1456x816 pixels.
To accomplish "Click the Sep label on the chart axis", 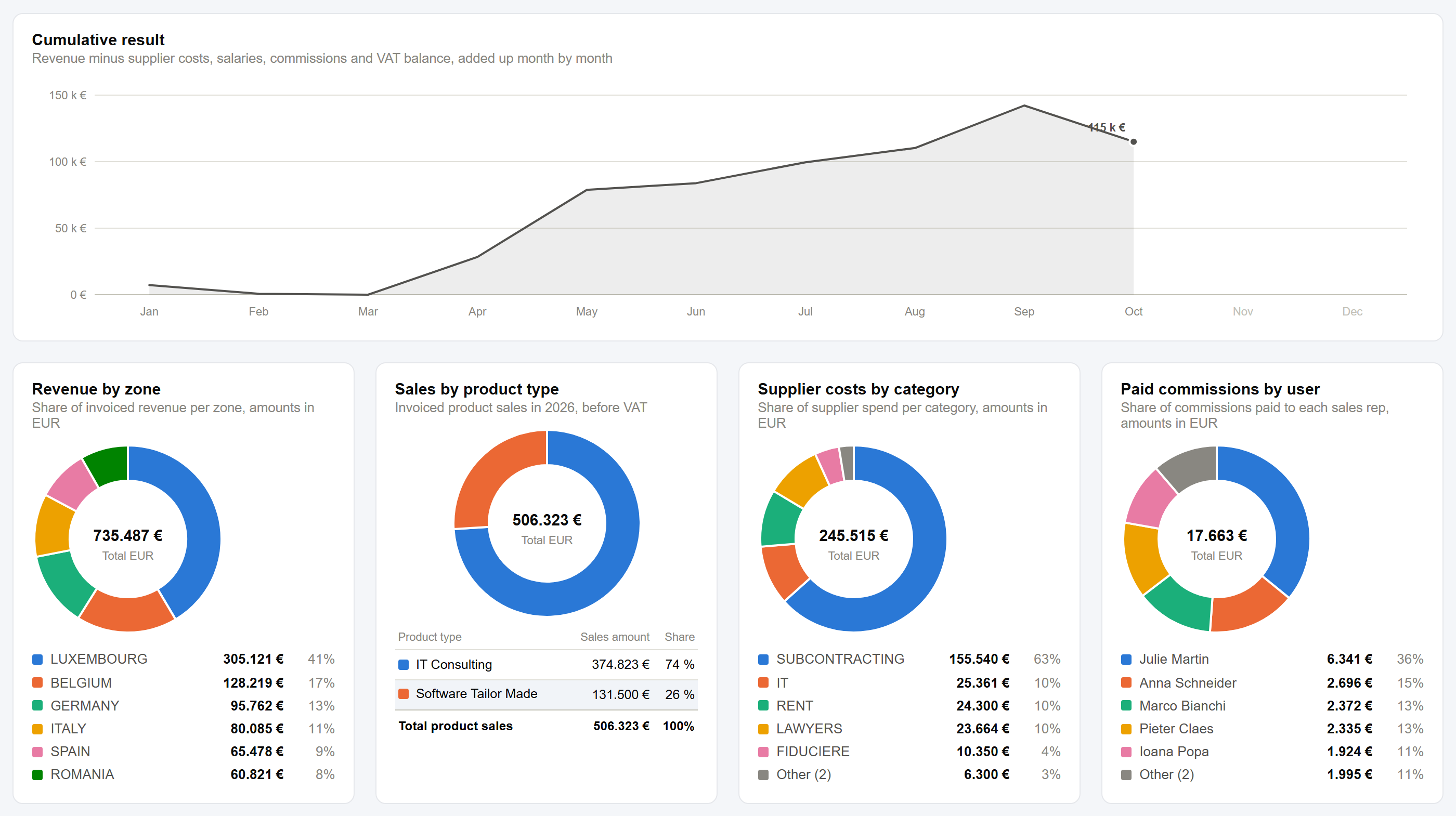I will coord(1023,311).
